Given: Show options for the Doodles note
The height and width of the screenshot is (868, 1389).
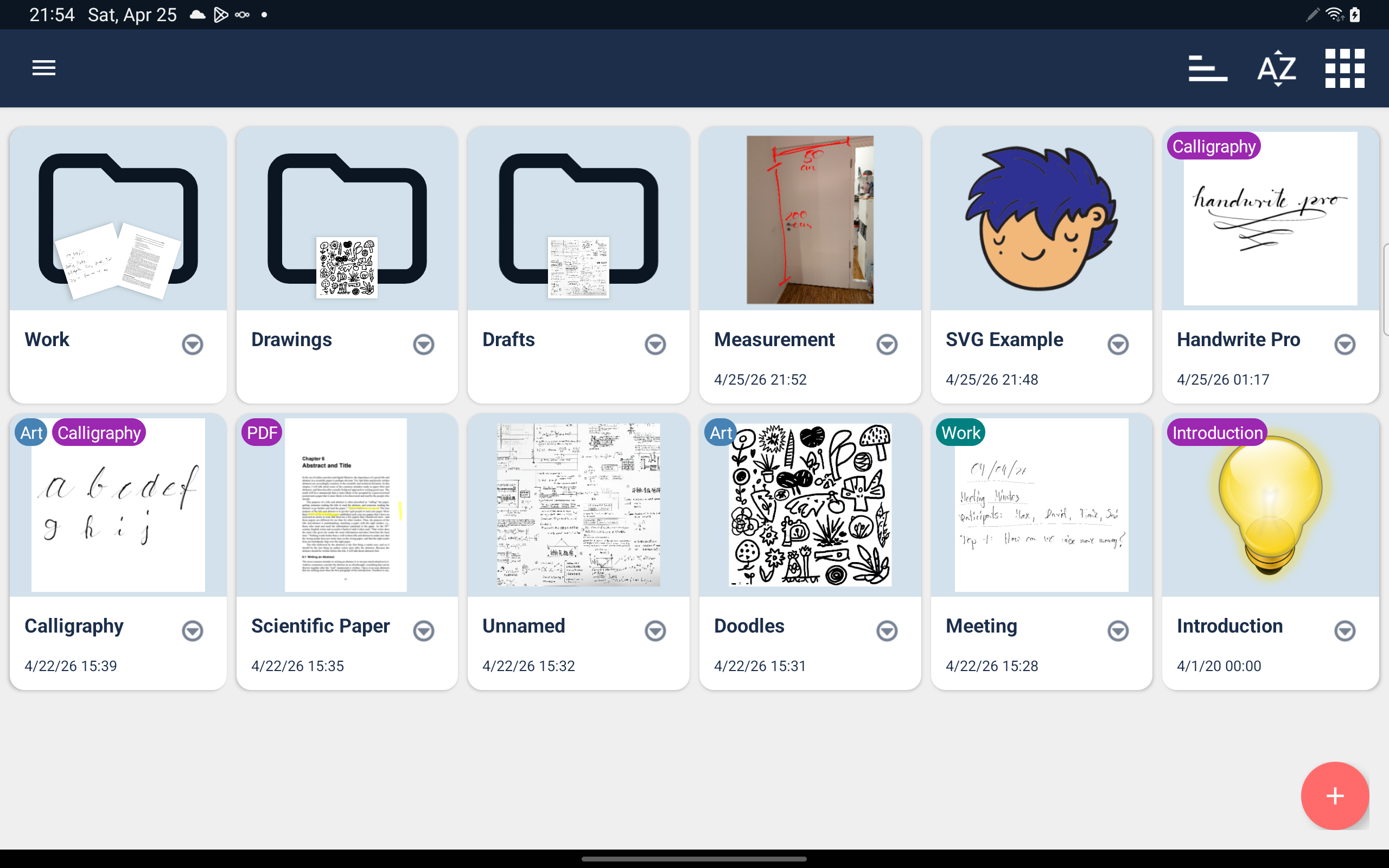Looking at the screenshot, I should point(887,631).
